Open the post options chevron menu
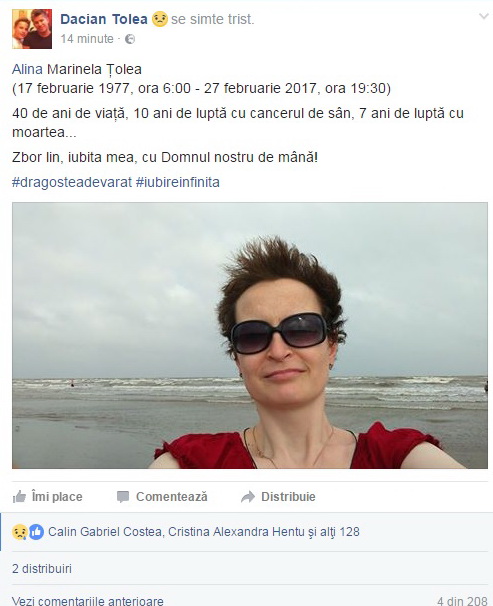 coord(484,16)
